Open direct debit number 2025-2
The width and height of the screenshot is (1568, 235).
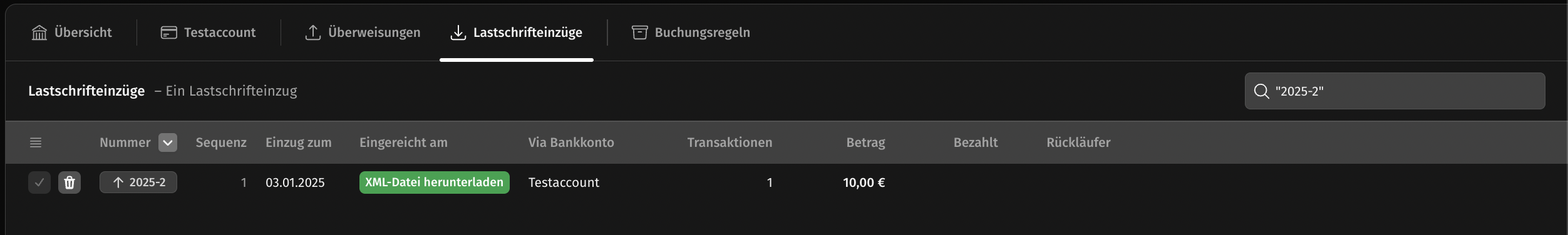click(x=138, y=182)
